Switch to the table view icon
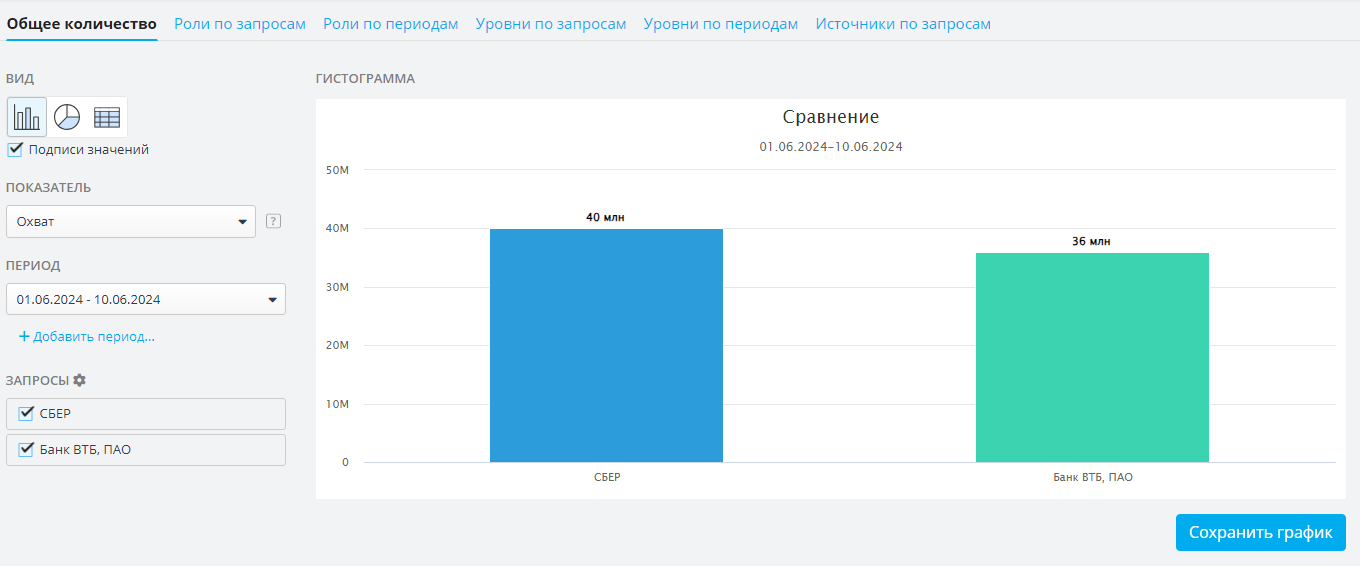This screenshot has width=1360, height=566. [x=107, y=117]
